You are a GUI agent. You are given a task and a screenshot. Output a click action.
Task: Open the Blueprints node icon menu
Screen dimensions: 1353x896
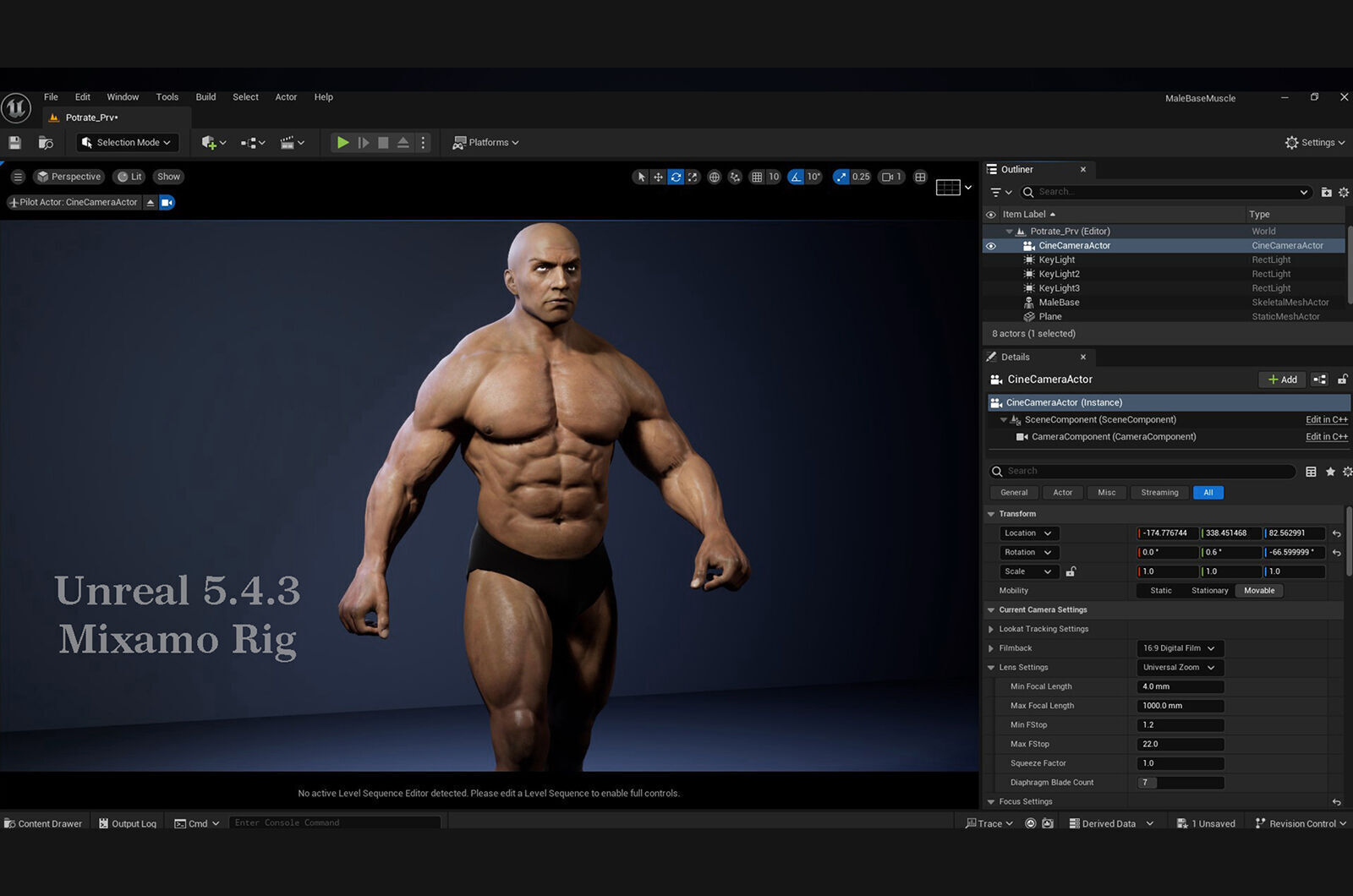coord(253,143)
